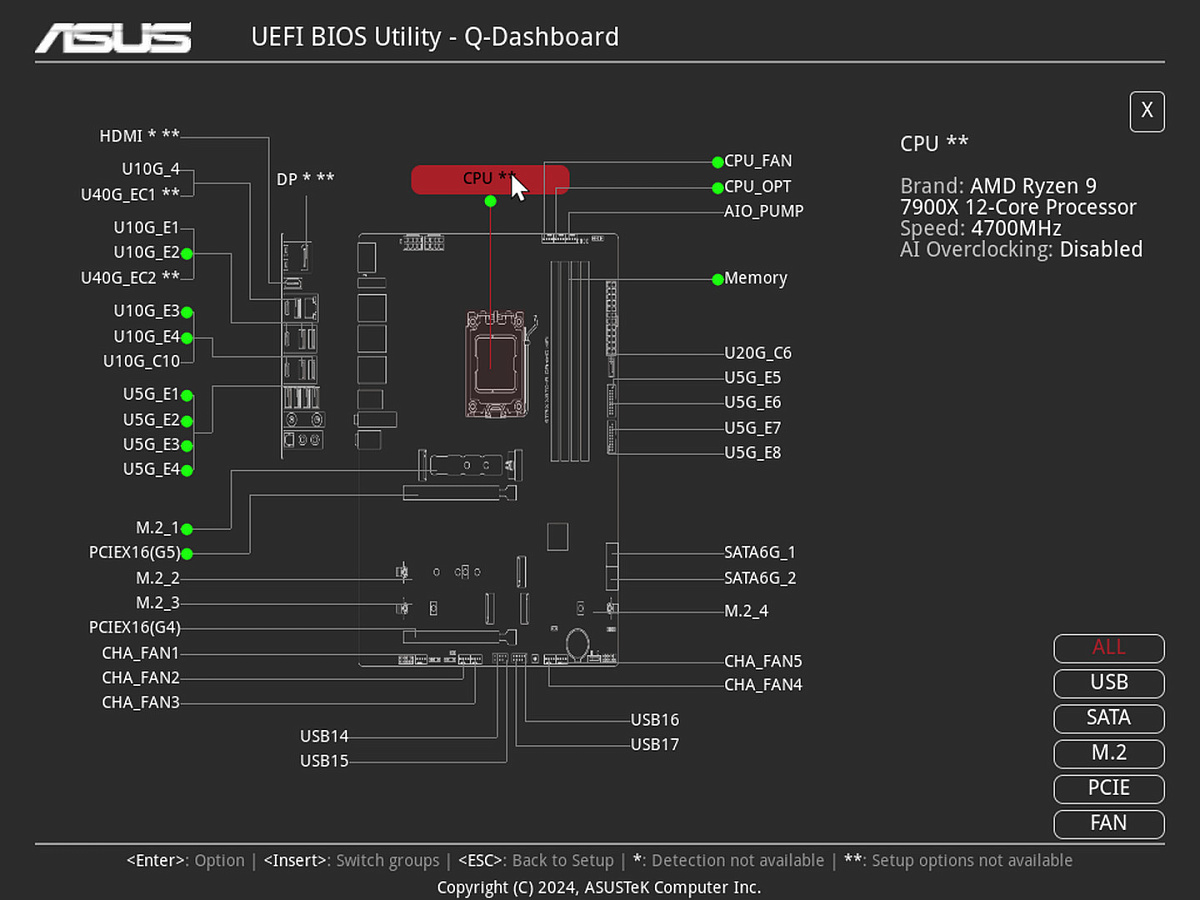
Task: Select the USB16 header label
Action: [x=655, y=720]
